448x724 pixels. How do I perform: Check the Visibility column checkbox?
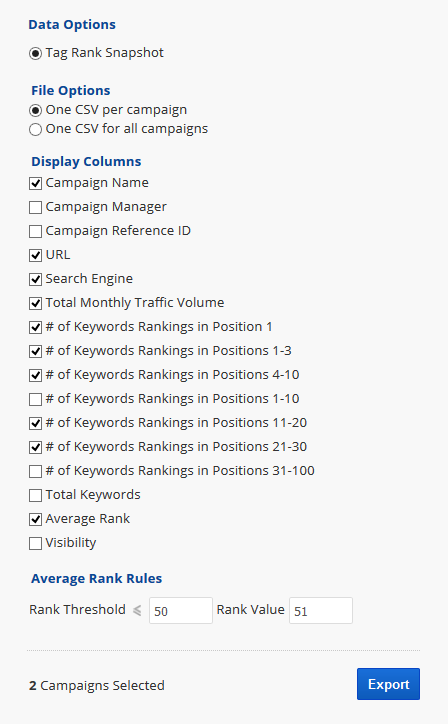pyautogui.click(x=36, y=544)
